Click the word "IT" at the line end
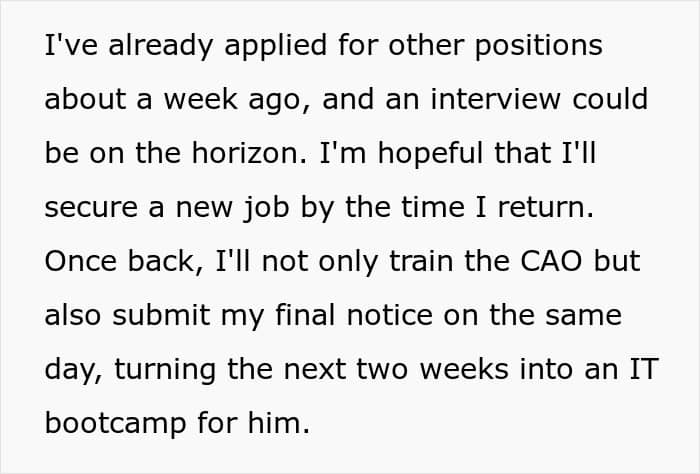This screenshot has width=700, height=474. (647, 370)
